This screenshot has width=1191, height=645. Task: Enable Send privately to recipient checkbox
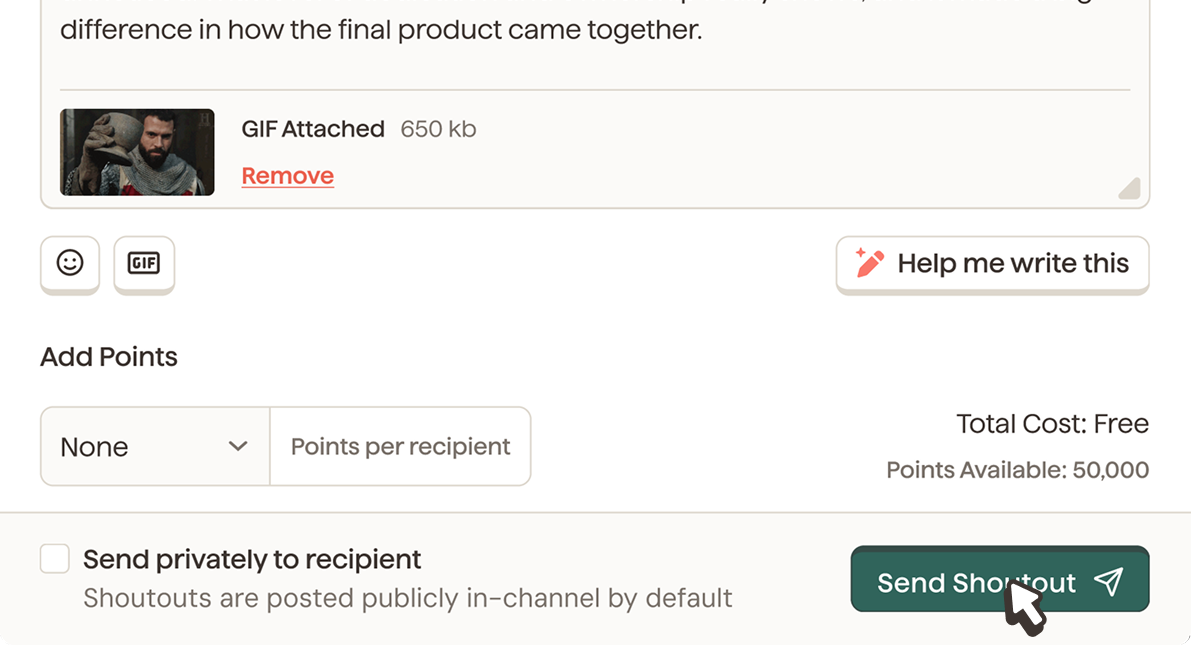coord(55,559)
